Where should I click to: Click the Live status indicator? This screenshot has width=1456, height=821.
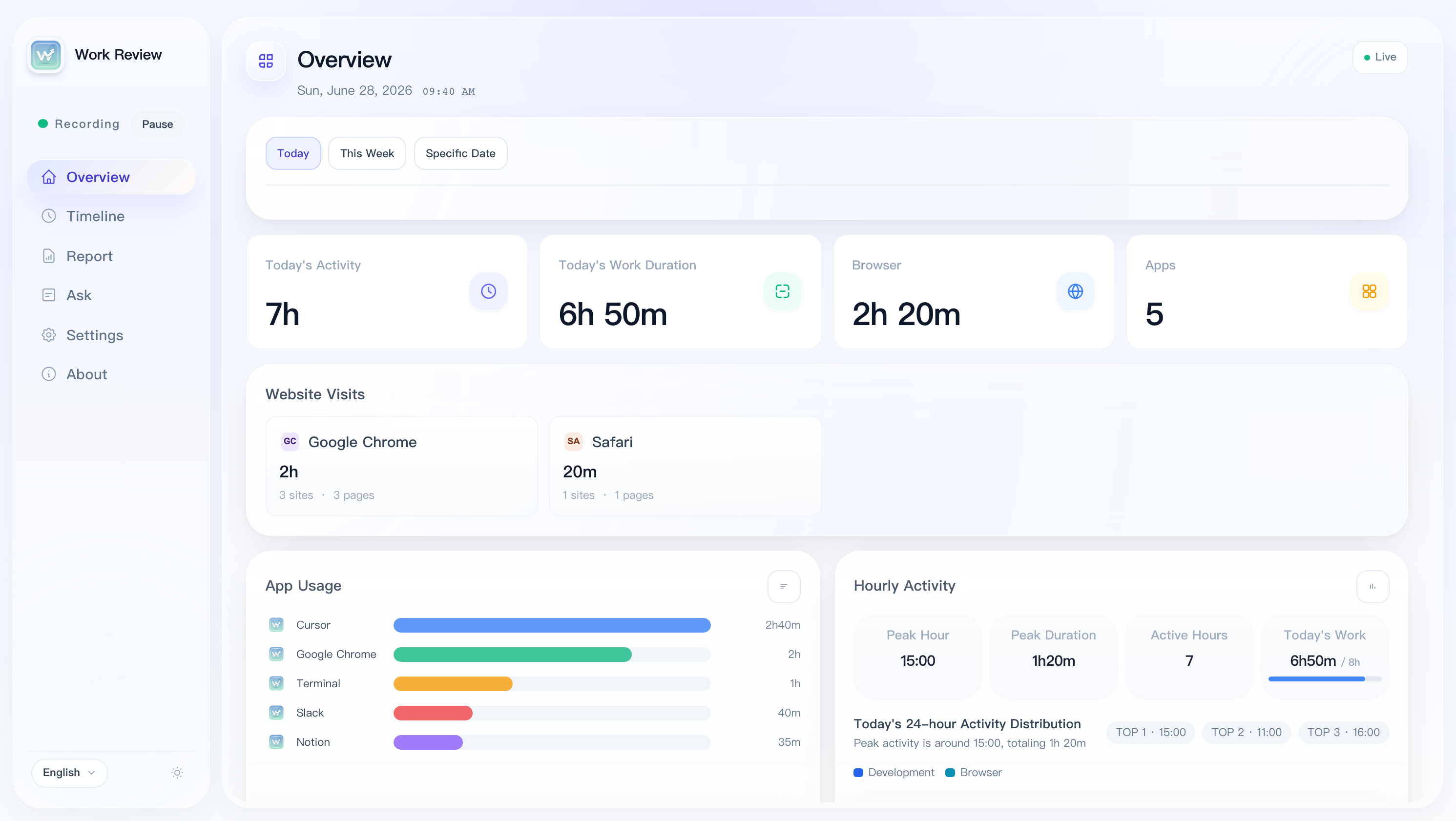coord(1380,57)
